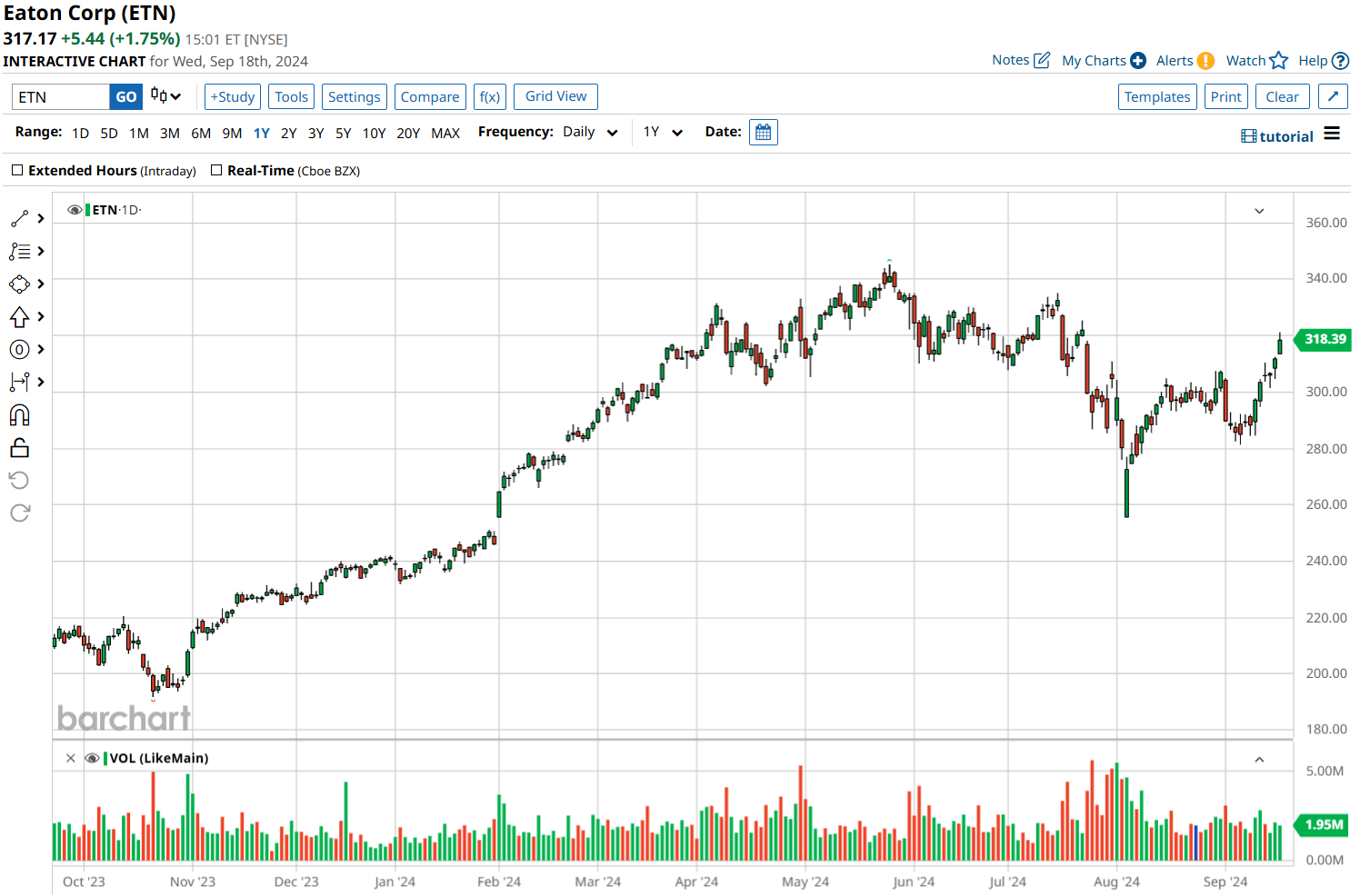Click the undo arrow icon
Image resolution: width=1360 pixels, height=896 pixels.
(x=19, y=481)
